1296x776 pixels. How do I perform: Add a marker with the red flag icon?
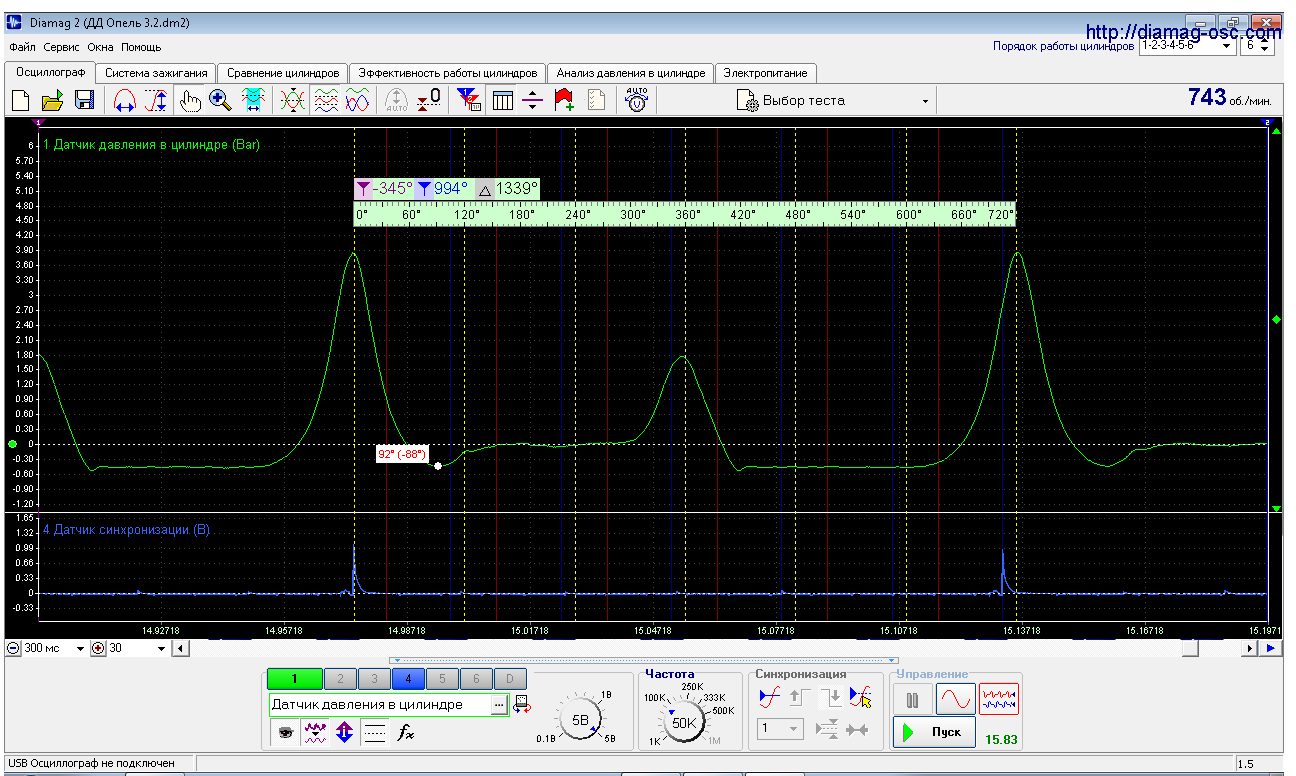tap(565, 100)
